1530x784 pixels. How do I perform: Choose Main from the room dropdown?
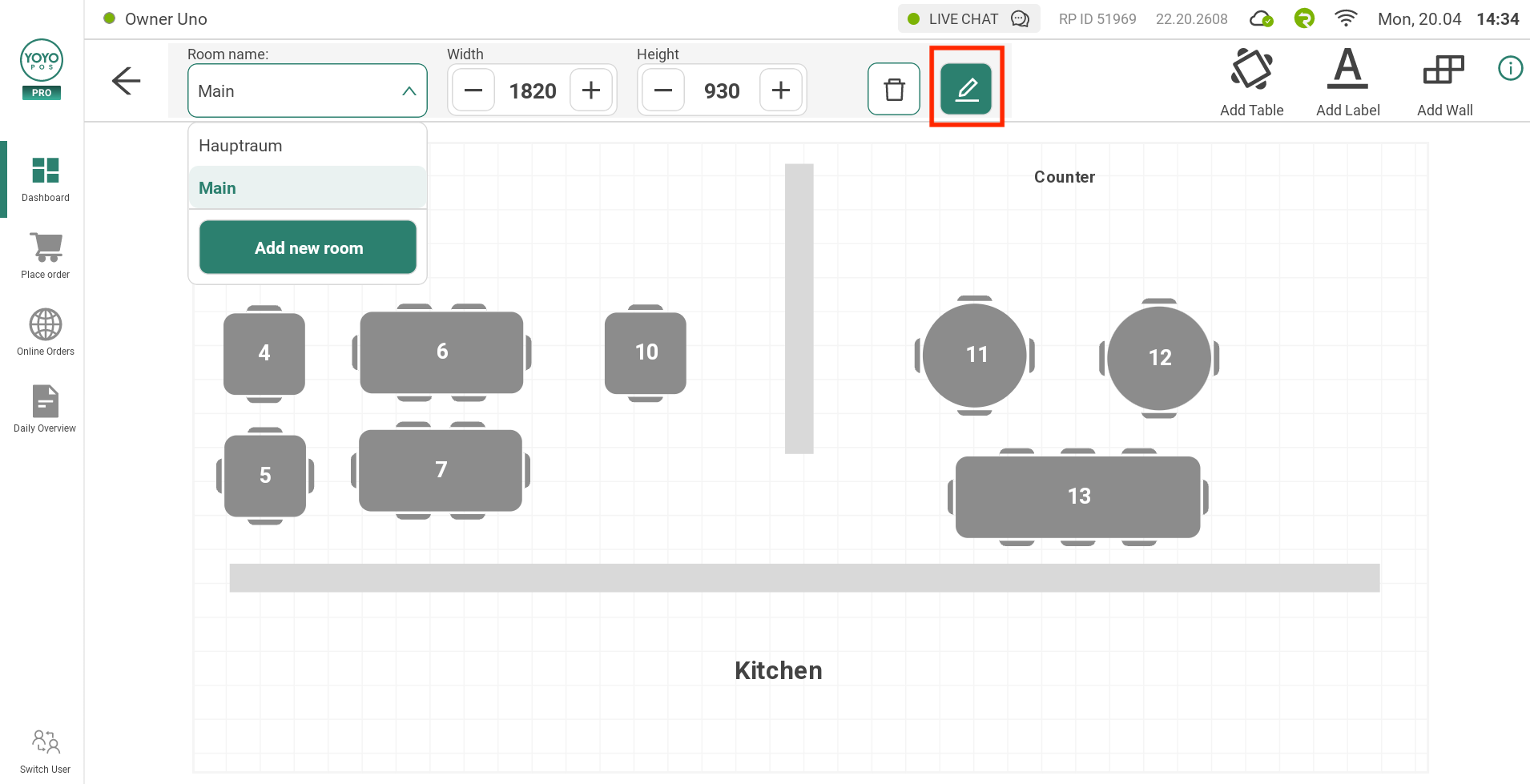click(217, 187)
